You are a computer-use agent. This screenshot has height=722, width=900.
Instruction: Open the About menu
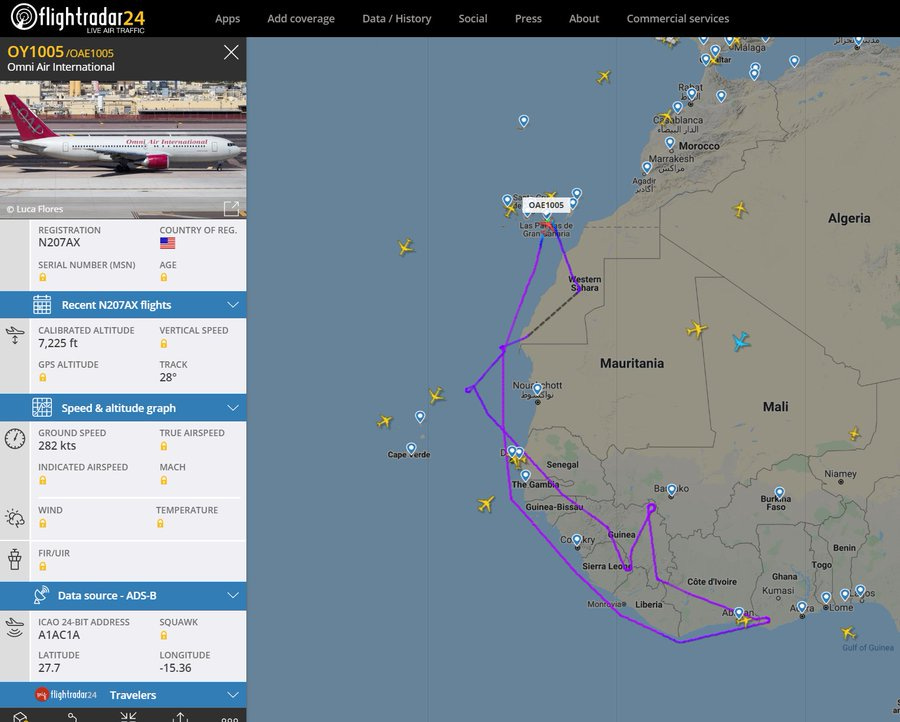coord(584,18)
